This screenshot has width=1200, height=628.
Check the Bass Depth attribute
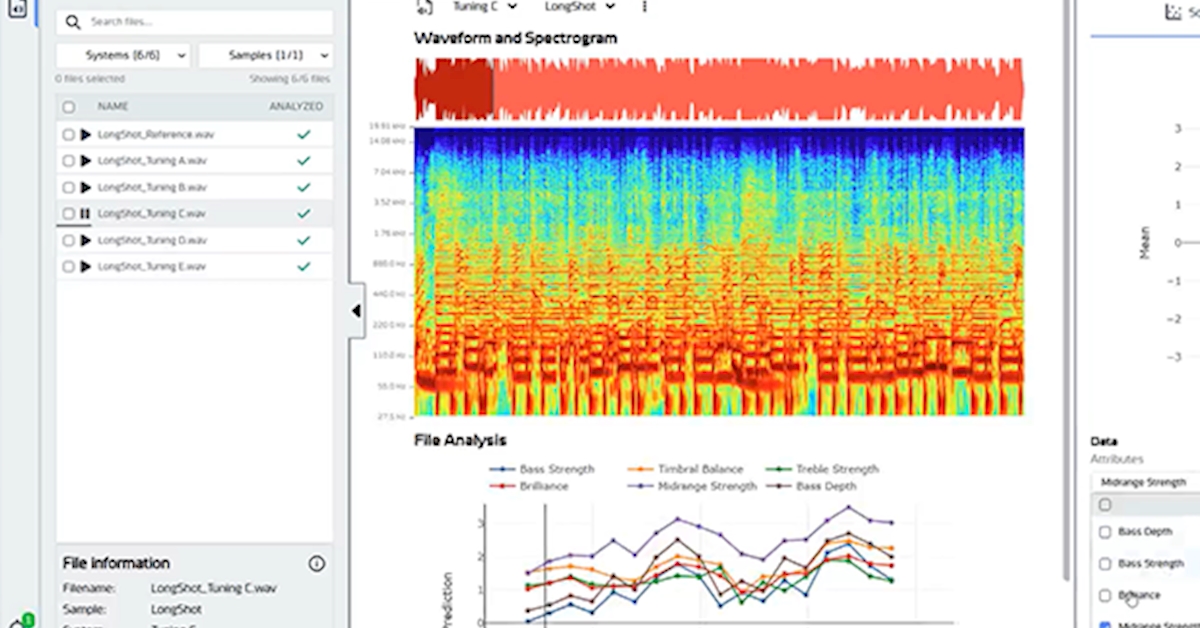(x=1104, y=531)
